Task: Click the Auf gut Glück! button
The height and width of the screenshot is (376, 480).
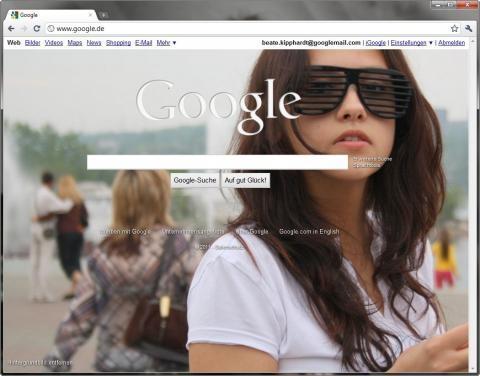Action: point(246,180)
